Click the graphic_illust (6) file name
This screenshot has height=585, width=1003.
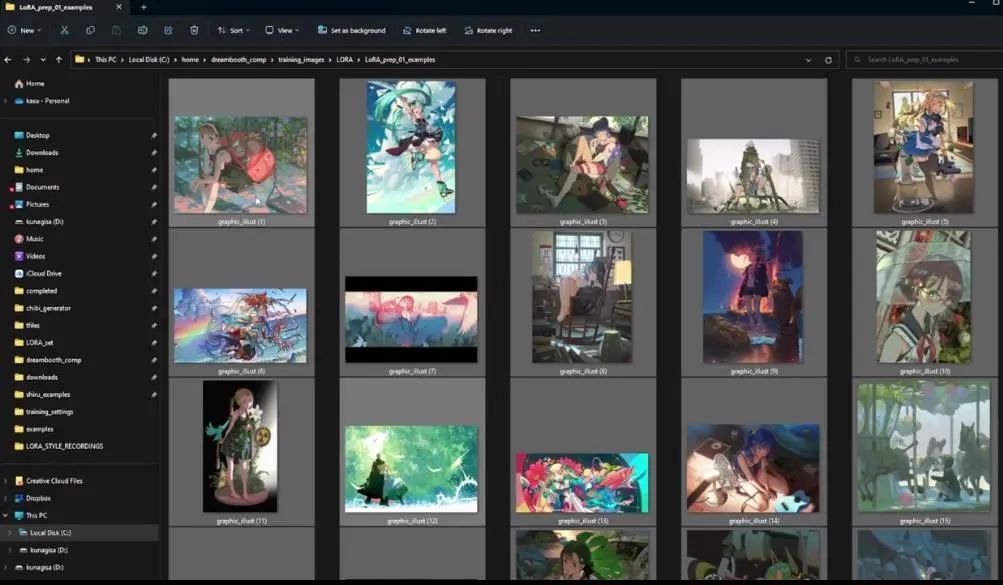click(241, 371)
